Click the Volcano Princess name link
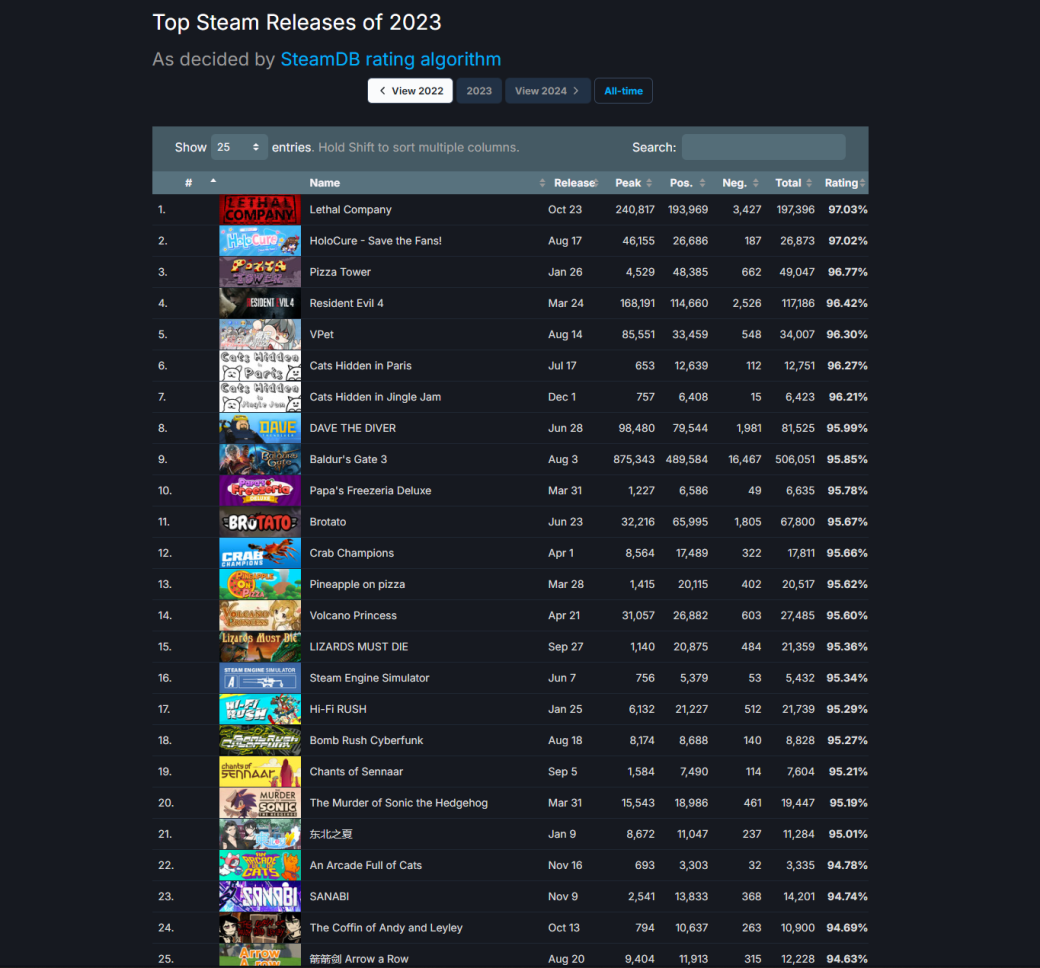Viewport: 1040px width, 968px height. tap(353, 616)
